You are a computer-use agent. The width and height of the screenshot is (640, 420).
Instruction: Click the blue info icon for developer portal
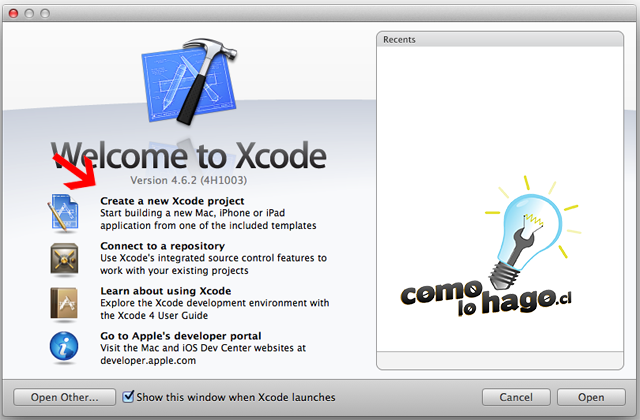tap(64, 346)
